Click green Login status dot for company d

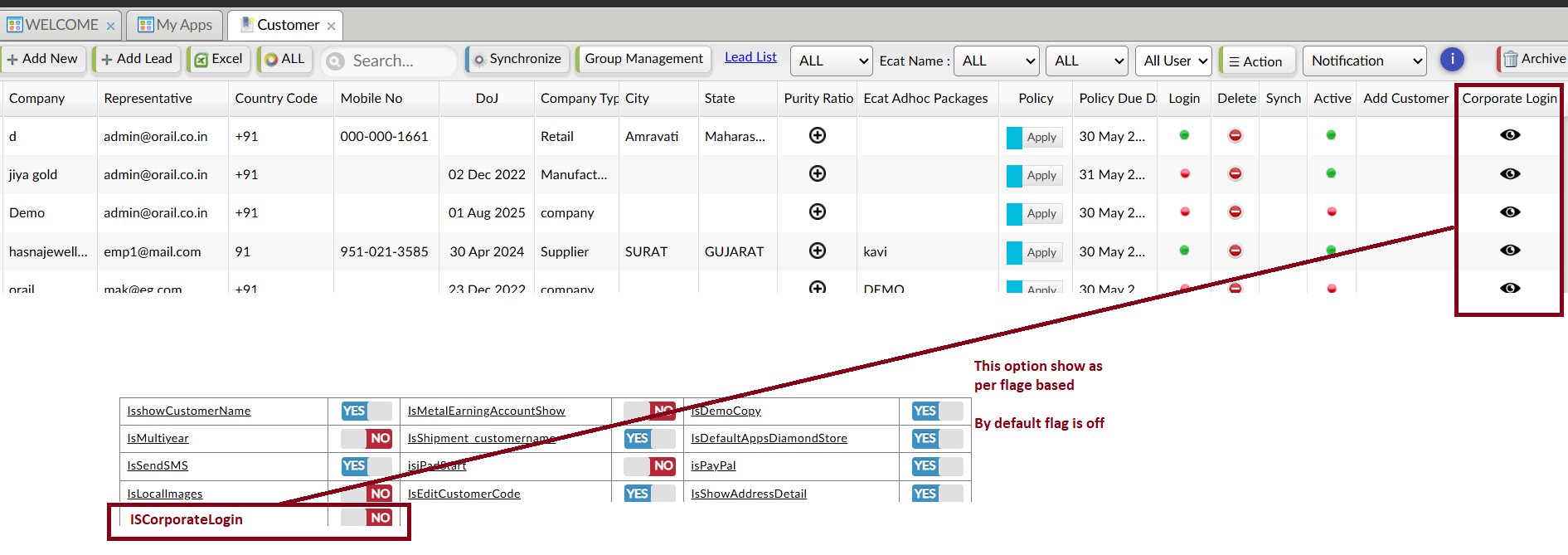tap(1184, 135)
